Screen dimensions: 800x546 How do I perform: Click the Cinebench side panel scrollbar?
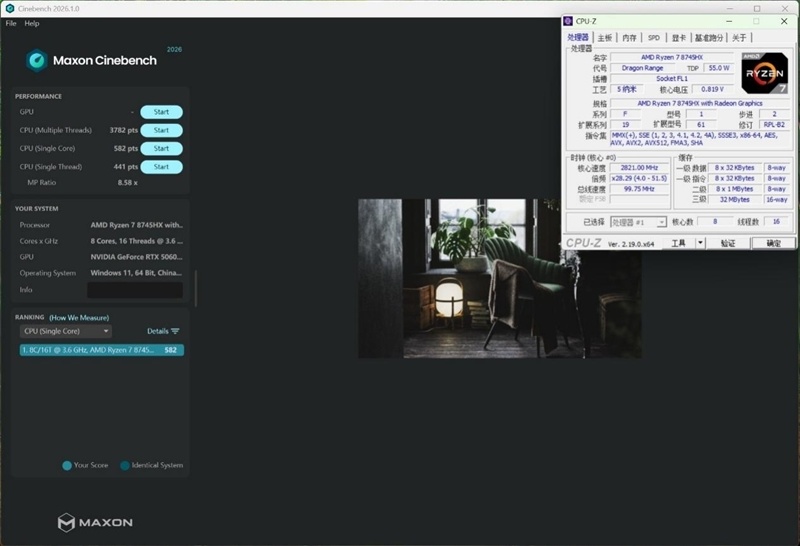coord(196,288)
